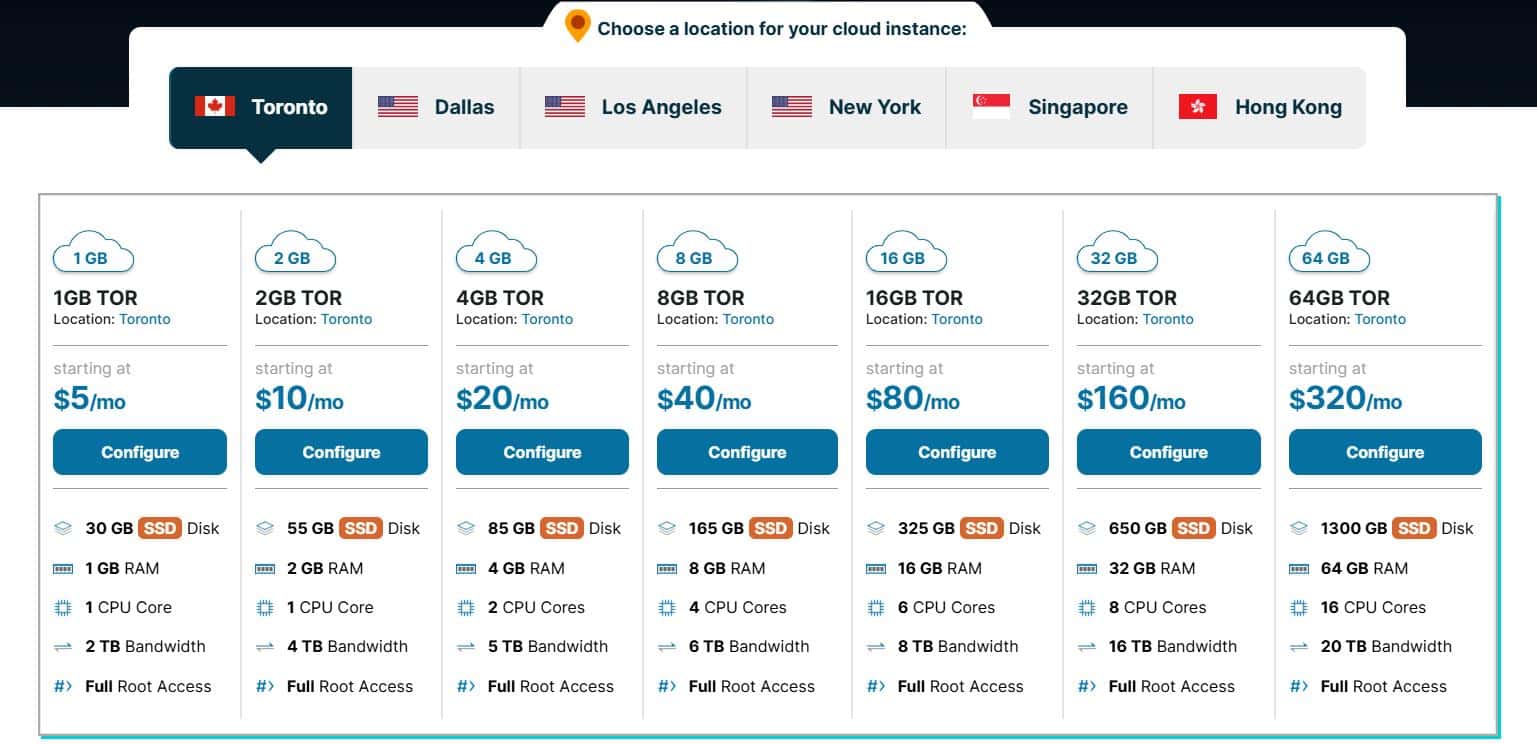
Task: Configure the $40/mo 8GB TOR plan
Action: 747,452
